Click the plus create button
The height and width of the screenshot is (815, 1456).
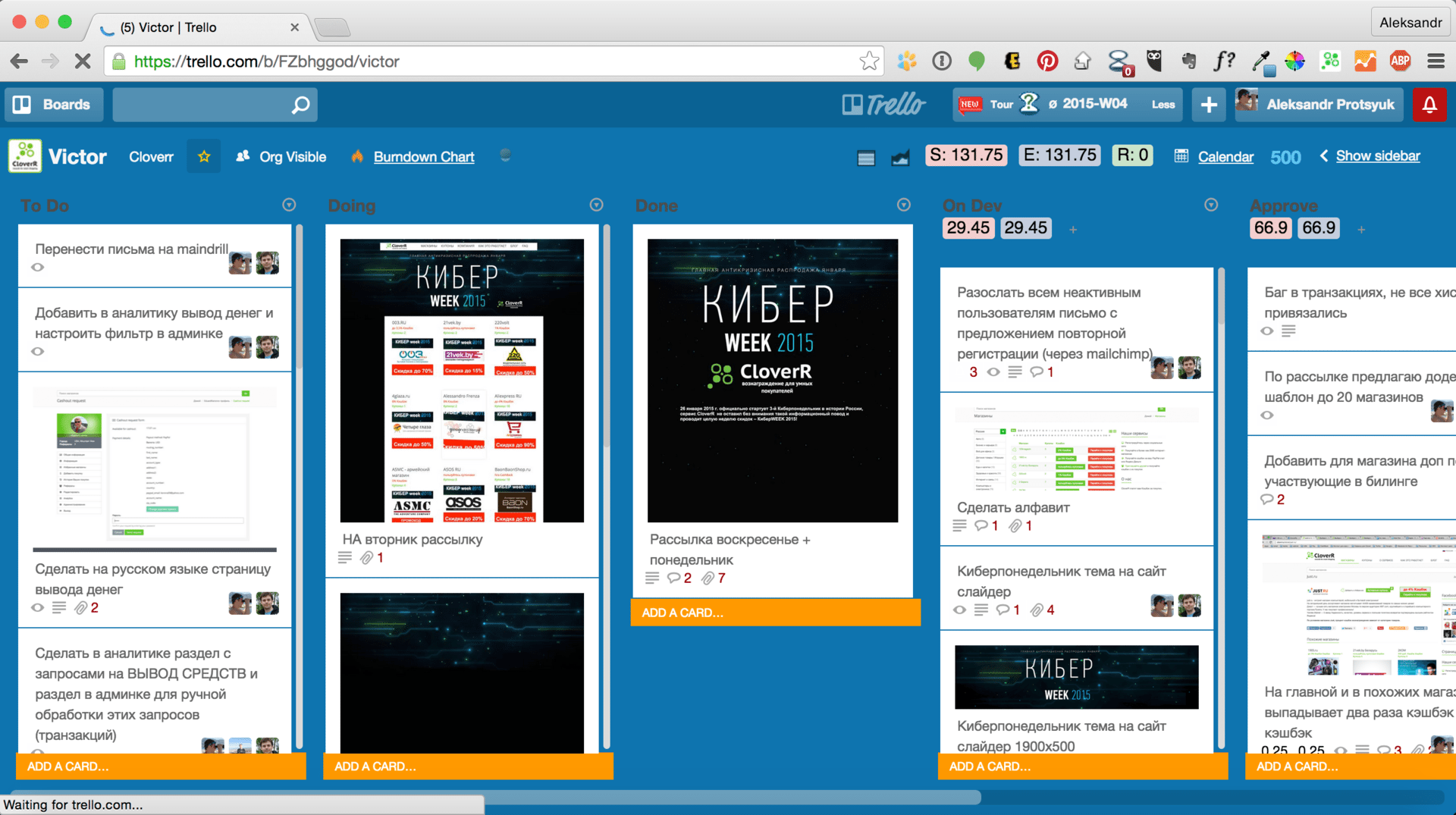click(1209, 105)
